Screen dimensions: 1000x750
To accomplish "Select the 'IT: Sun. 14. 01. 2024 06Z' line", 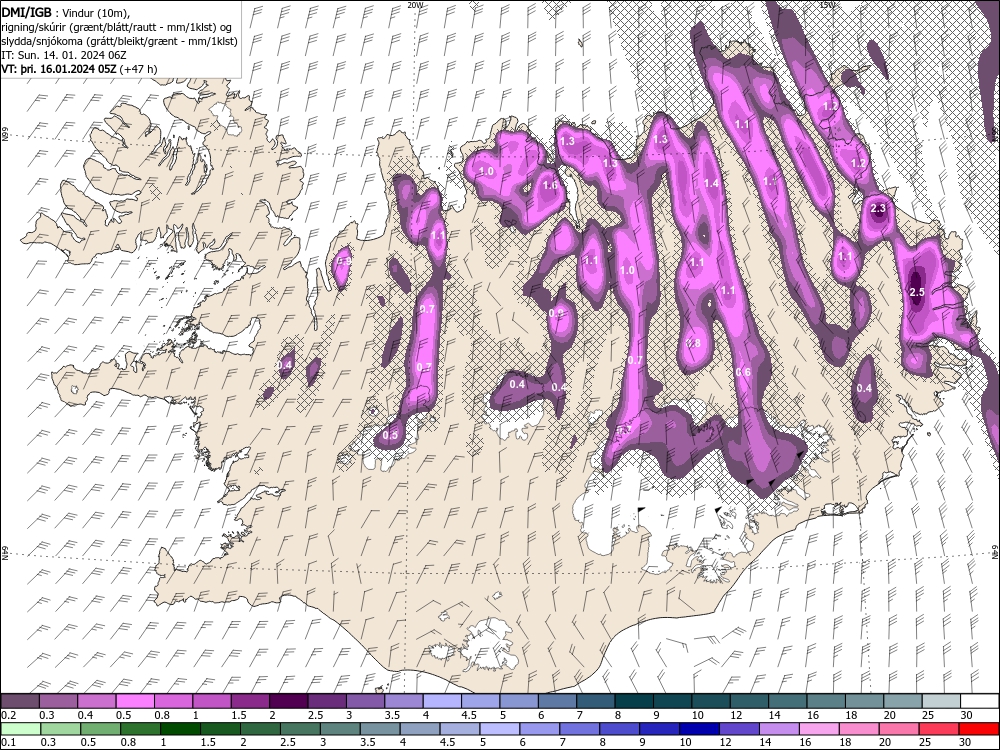I will coord(64,55).
